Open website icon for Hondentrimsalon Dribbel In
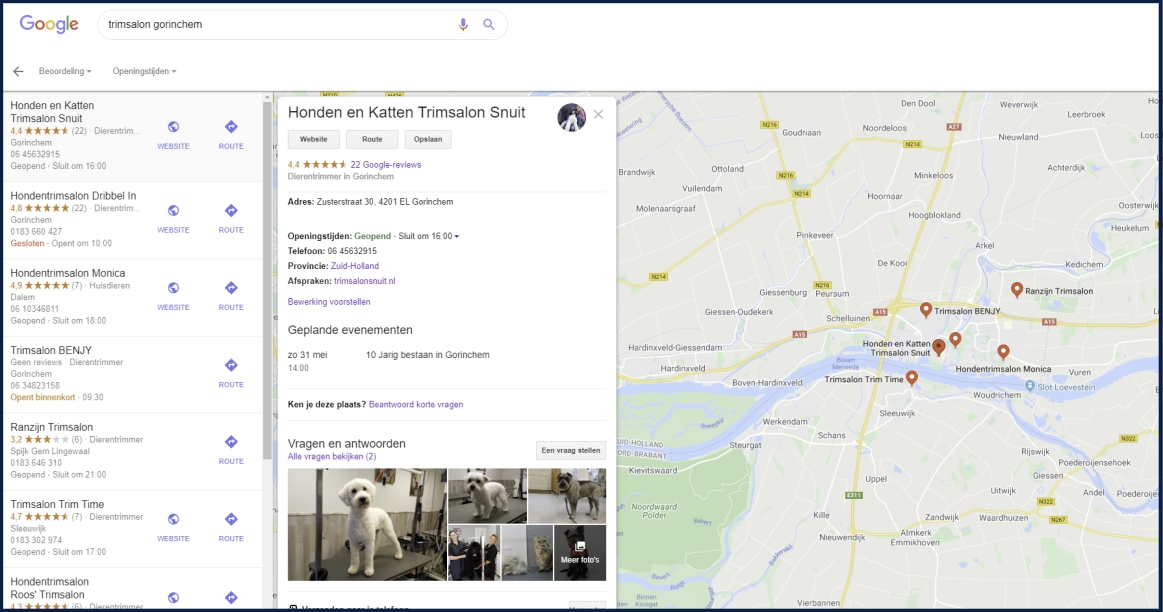This screenshot has width=1163, height=612. (x=173, y=211)
